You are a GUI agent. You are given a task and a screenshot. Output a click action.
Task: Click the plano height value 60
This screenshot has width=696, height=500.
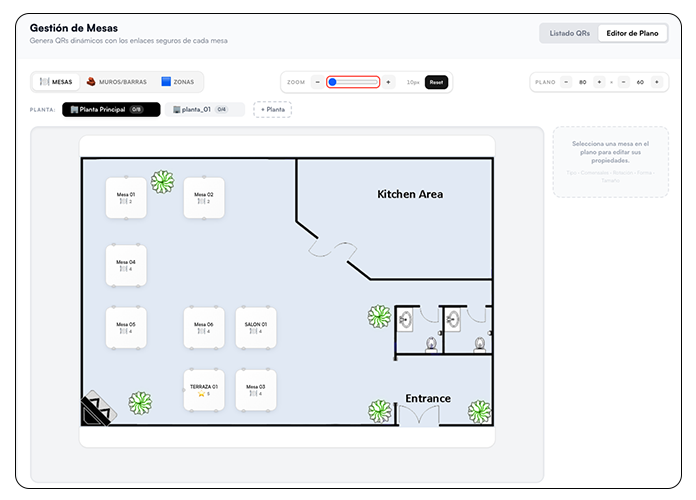tap(640, 82)
